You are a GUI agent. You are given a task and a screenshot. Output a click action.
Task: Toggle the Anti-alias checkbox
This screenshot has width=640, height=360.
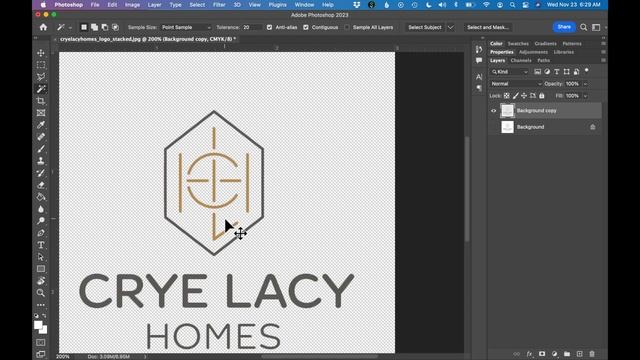(x=269, y=27)
